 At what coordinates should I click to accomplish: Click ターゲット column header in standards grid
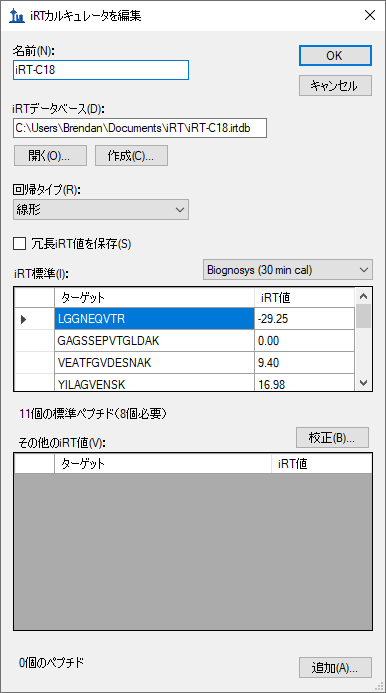154,297
